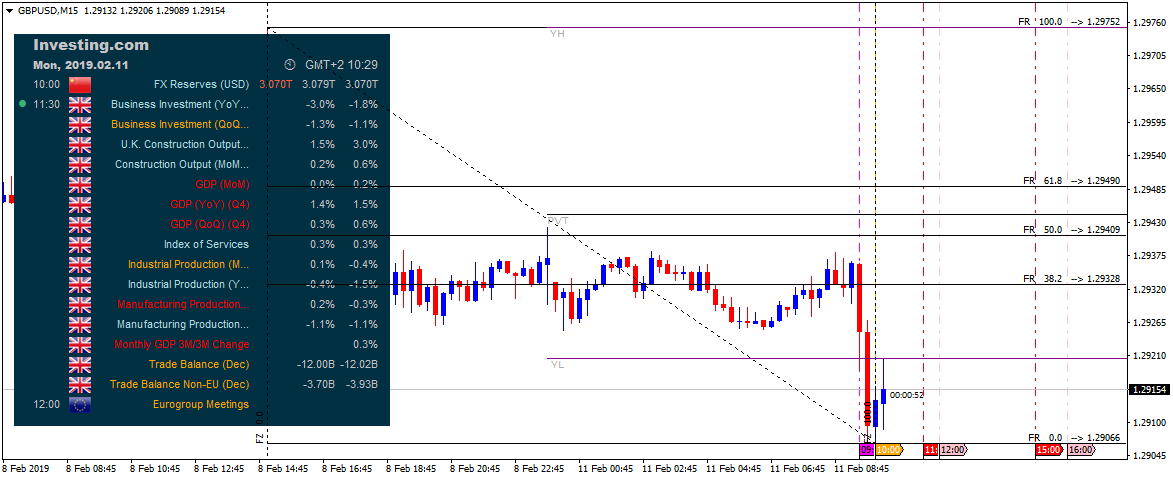Click the UK flag beside Index of Services
1173x480 pixels.
[x=79, y=244]
